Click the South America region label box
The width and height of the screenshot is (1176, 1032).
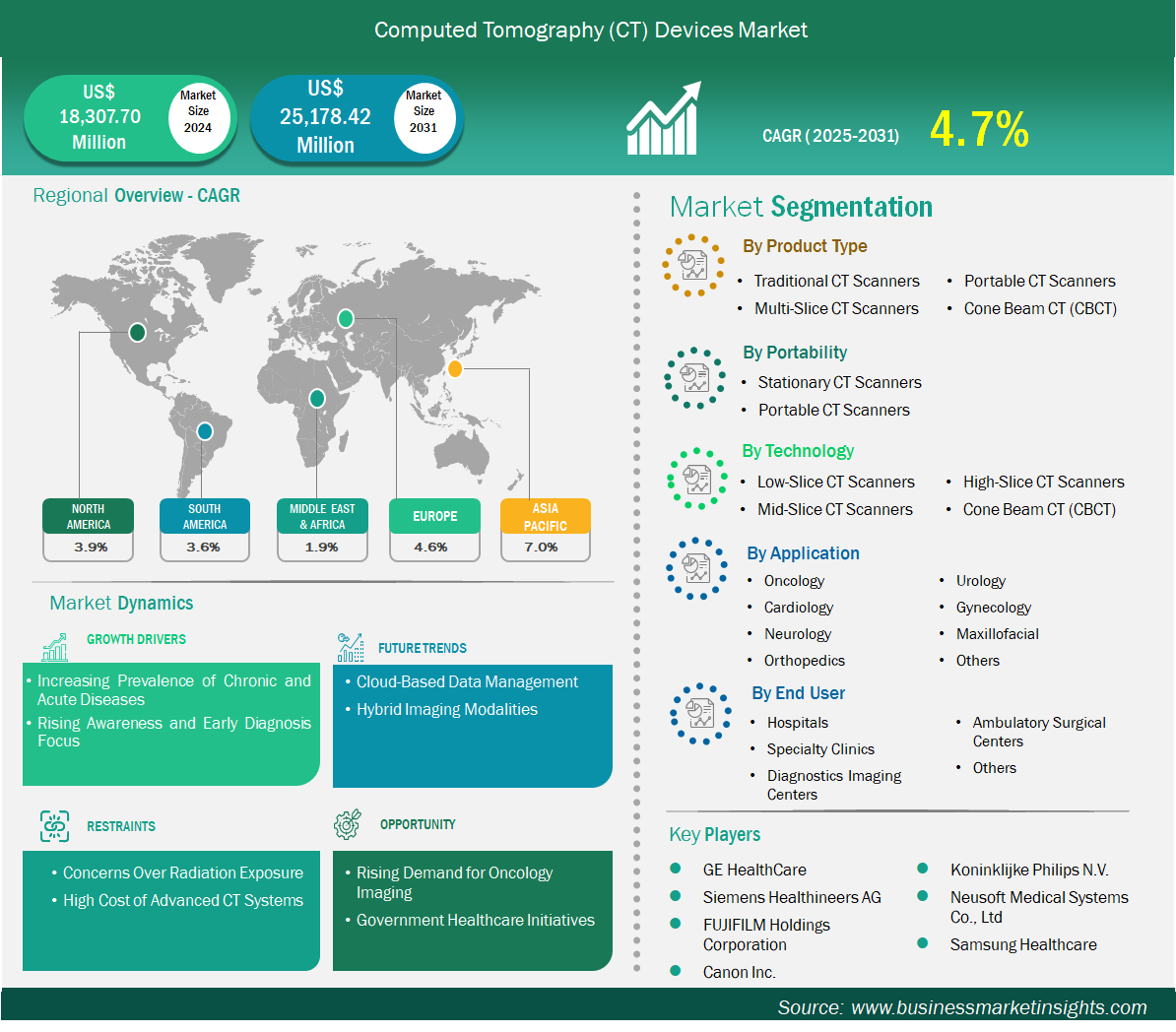coord(205,517)
